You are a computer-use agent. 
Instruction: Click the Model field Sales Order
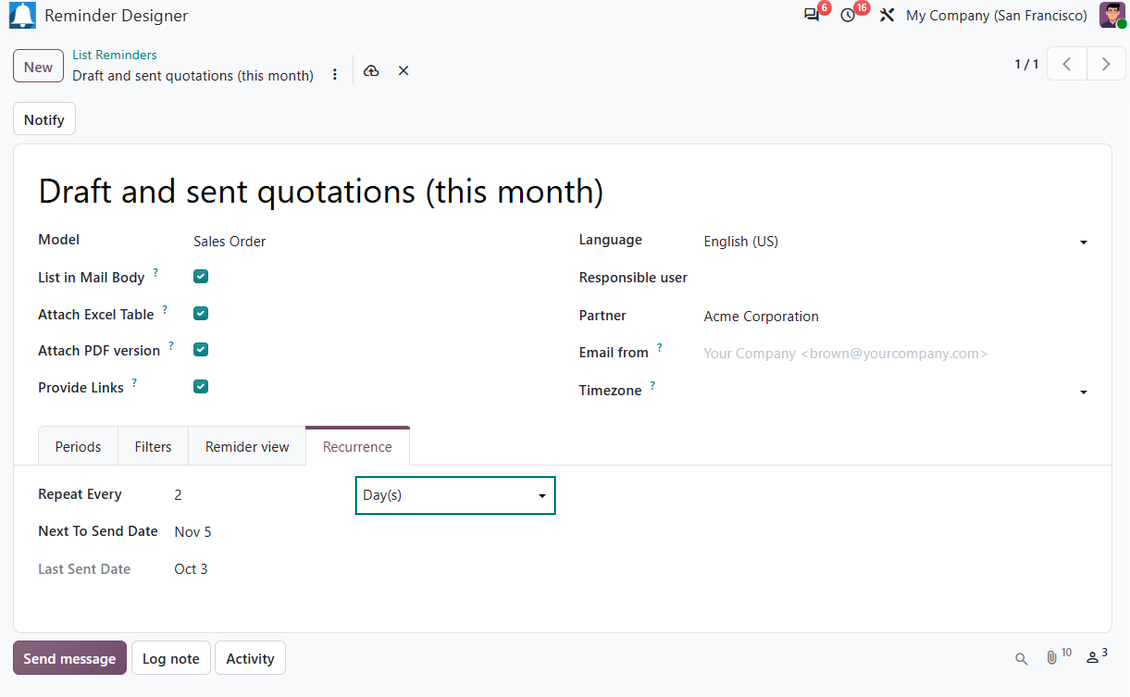coord(229,241)
